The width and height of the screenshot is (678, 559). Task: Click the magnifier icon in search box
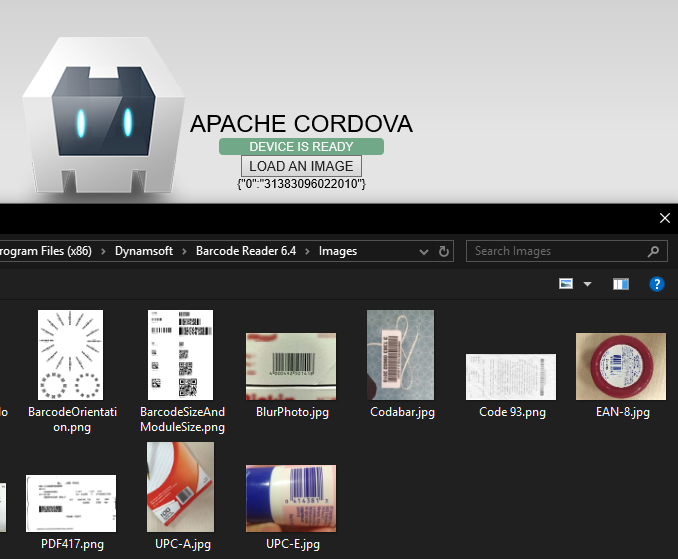pos(654,251)
